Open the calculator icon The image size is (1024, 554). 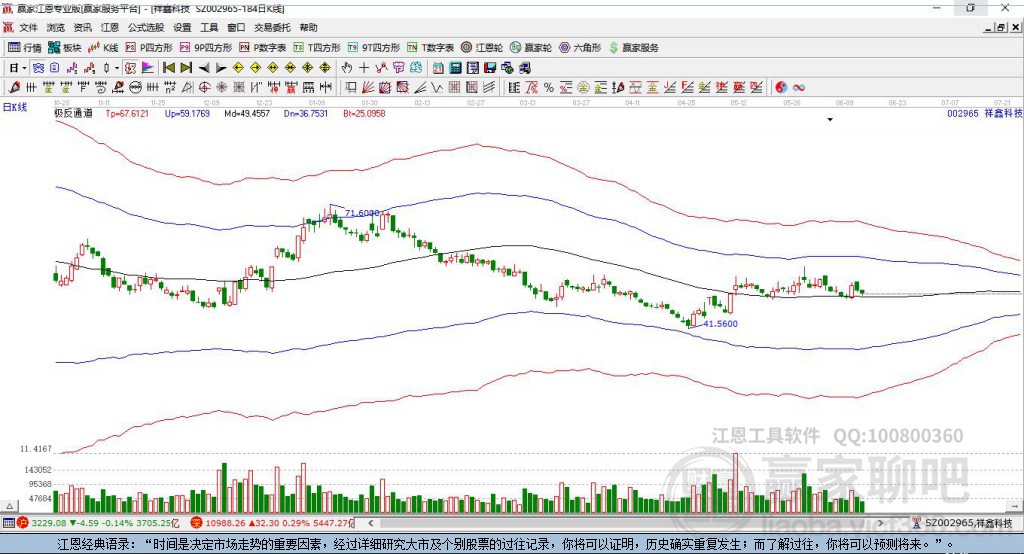(456, 68)
